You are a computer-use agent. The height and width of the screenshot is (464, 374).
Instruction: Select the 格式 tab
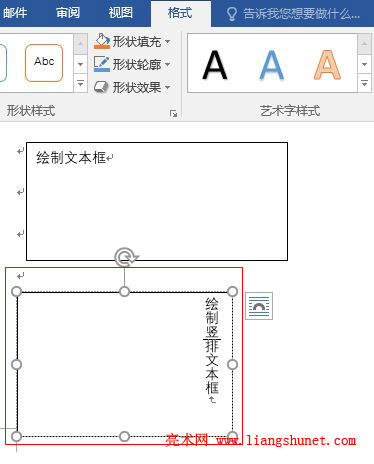pyautogui.click(x=180, y=13)
